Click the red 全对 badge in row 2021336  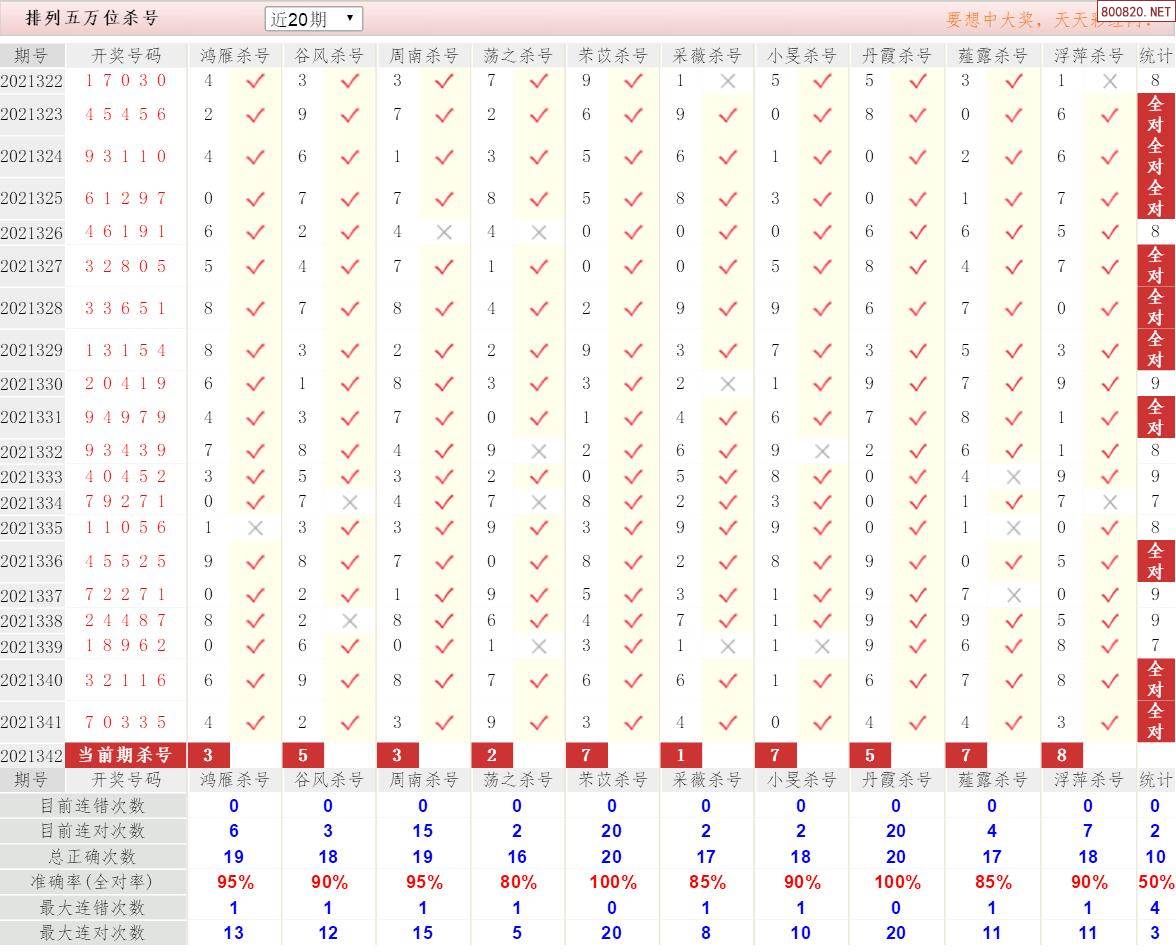point(1156,561)
